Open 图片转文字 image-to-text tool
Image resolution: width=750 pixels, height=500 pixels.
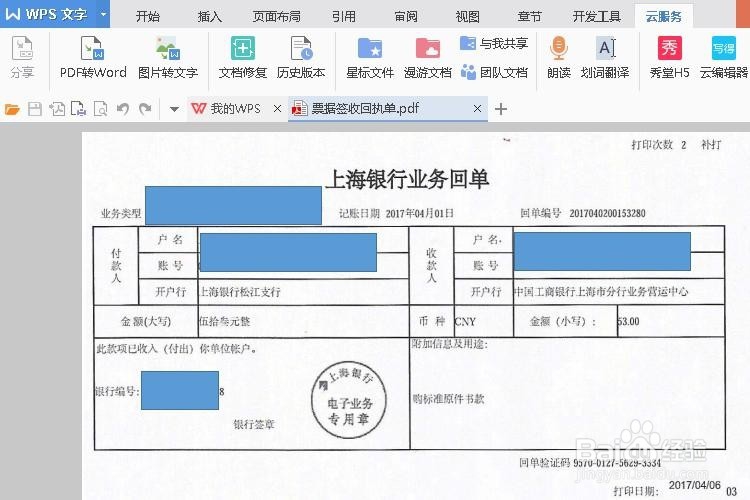[x=168, y=56]
